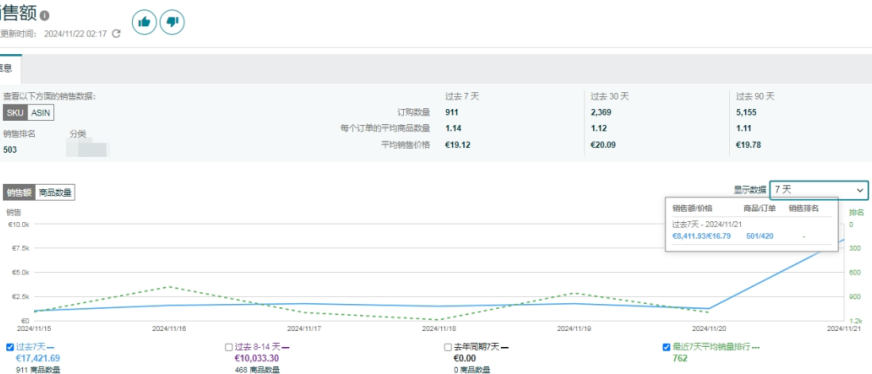Click the order quantity 911 value
Image resolution: width=872 pixels, height=374 pixels.
452,112
